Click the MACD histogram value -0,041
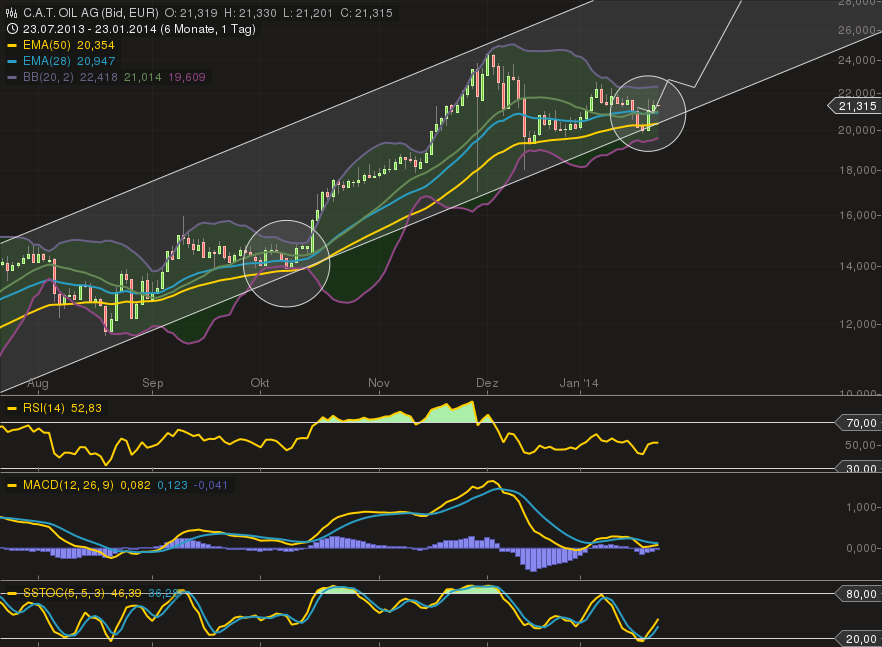This screenshot has width=882, height=647. (210, 485)
